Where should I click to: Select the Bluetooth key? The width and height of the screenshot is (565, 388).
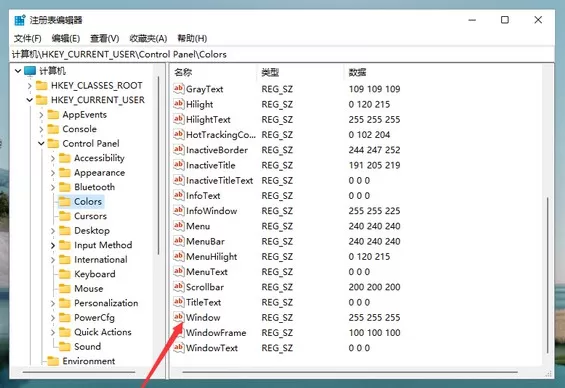[94, 187]
